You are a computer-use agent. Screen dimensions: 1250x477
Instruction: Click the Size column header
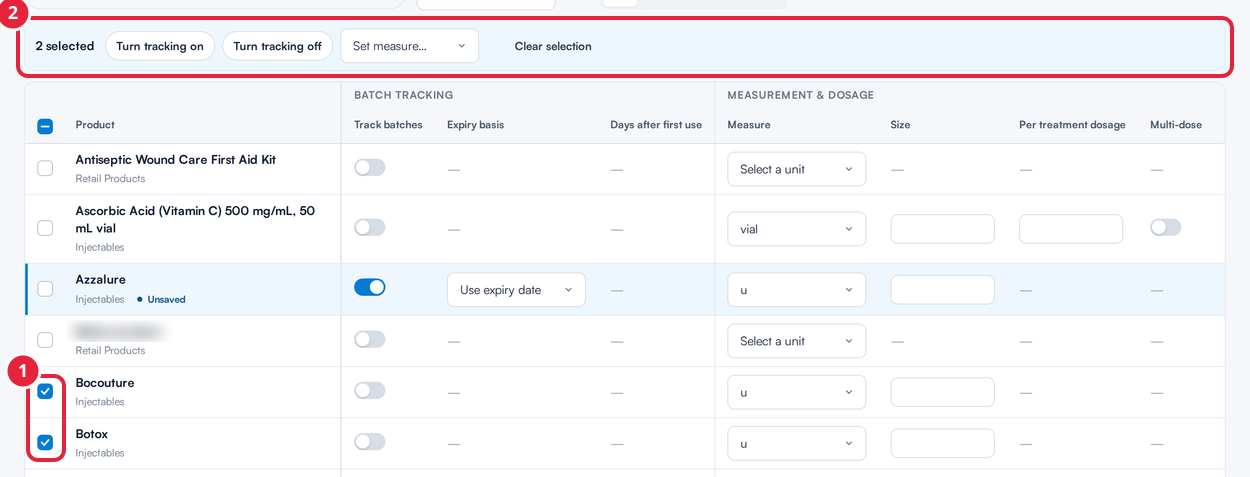tap(900, 125)
